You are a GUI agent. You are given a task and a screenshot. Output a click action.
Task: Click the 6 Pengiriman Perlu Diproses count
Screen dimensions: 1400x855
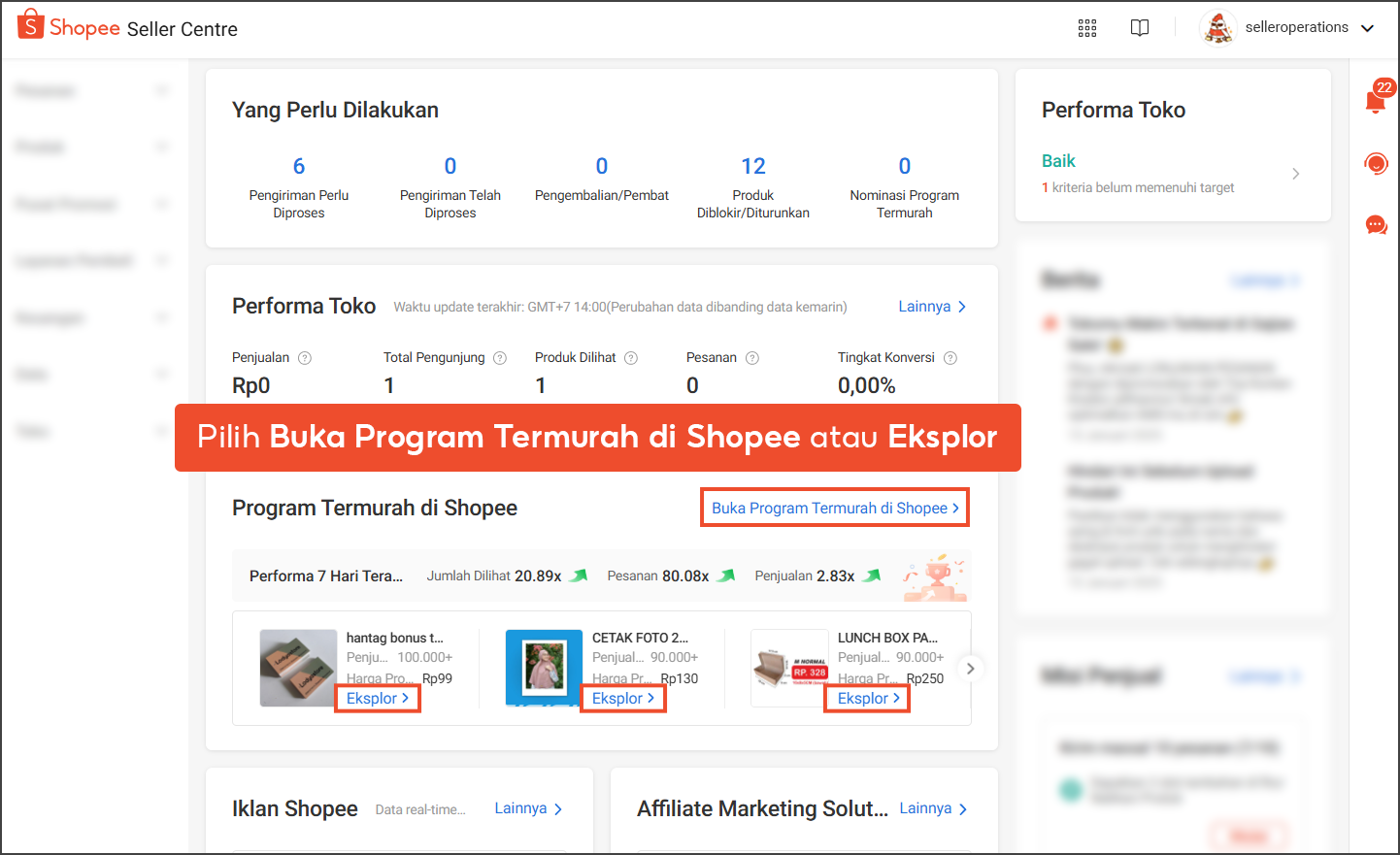pos(298,165)
